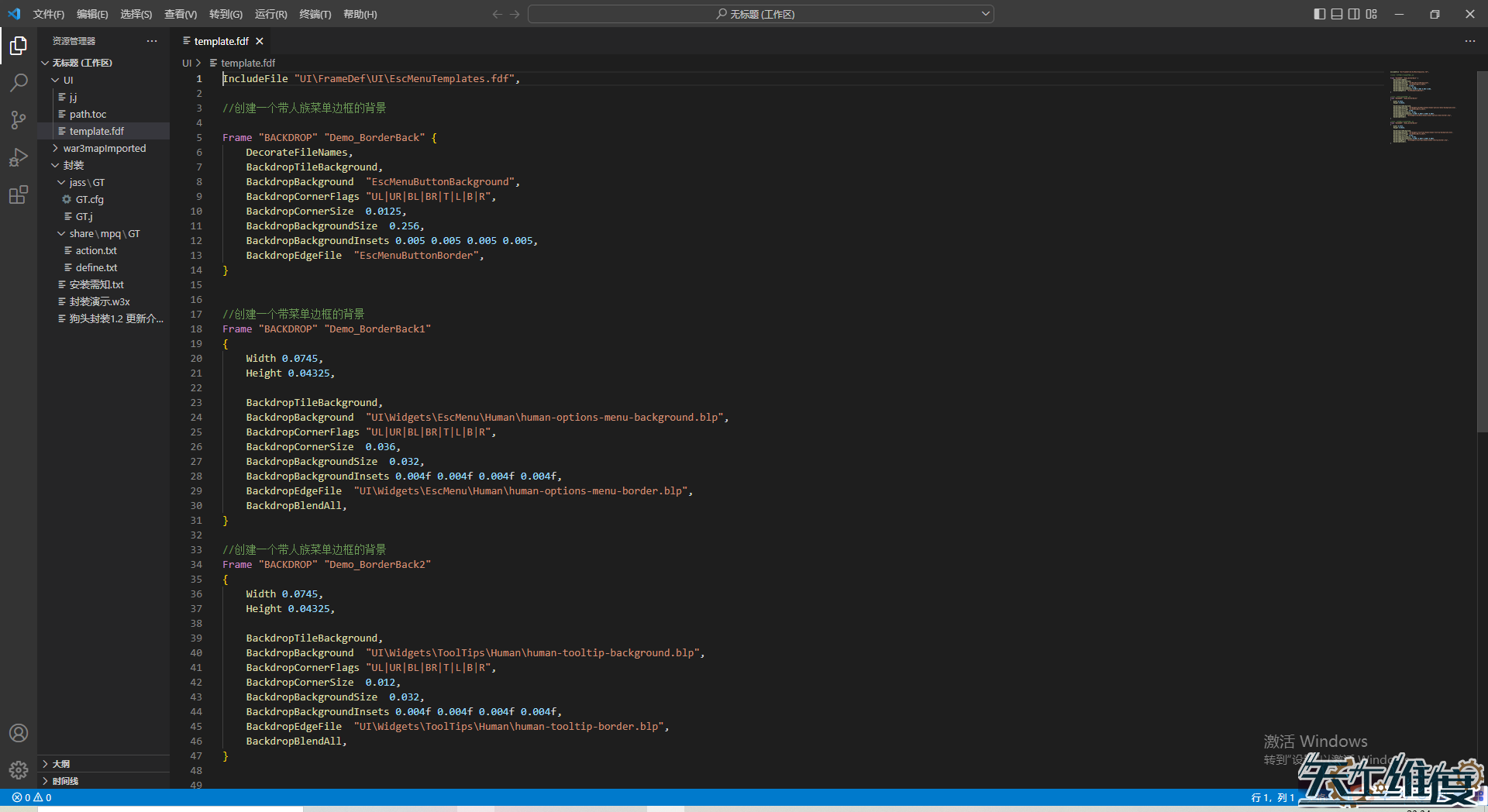Image resolution: width=1488 pixels, height=812 pixels.
Task: Select the template.fdf editor tab
Action: point(221,41)
